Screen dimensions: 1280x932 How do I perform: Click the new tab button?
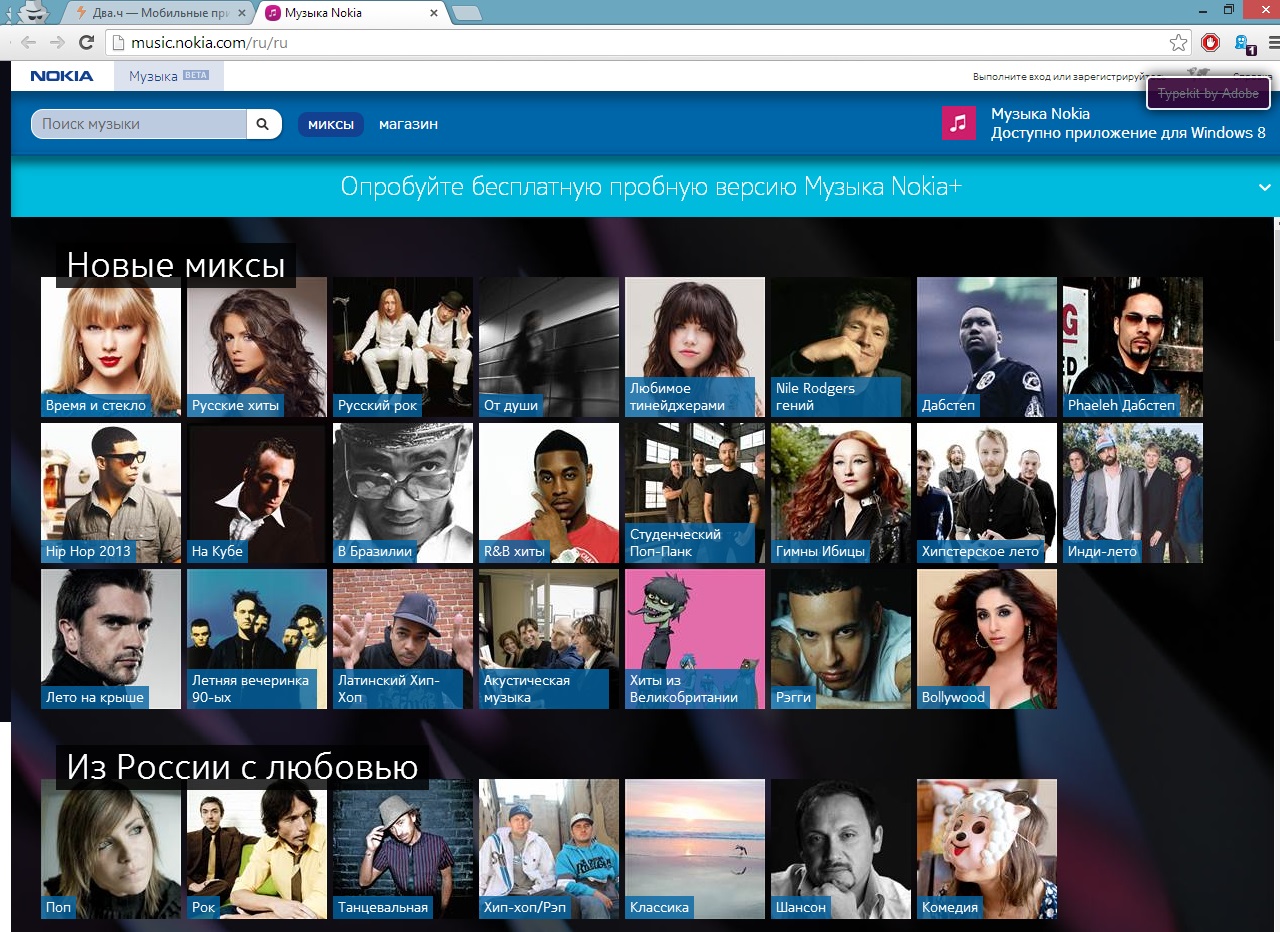point(467,13)
